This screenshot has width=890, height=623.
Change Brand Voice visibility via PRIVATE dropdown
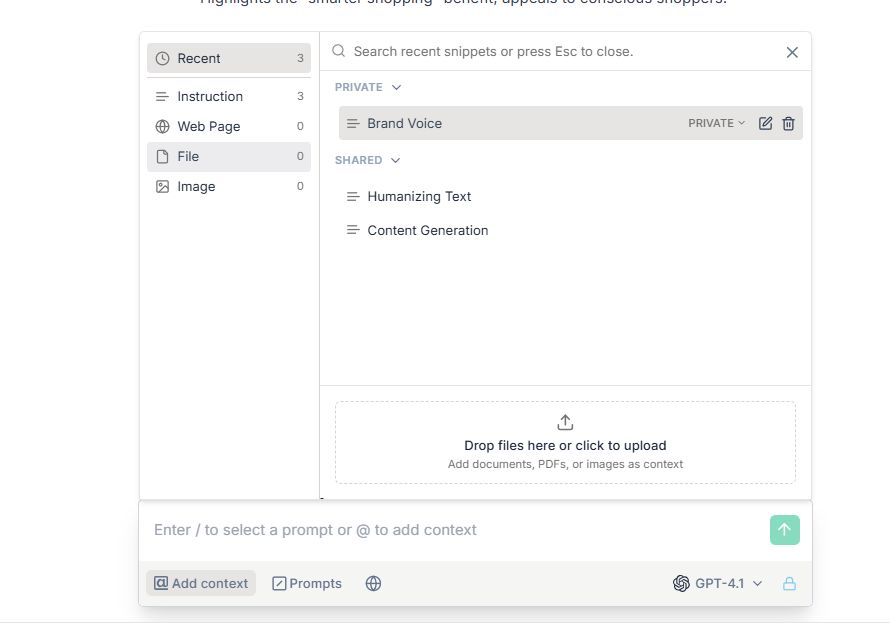(x=716, y=123)
